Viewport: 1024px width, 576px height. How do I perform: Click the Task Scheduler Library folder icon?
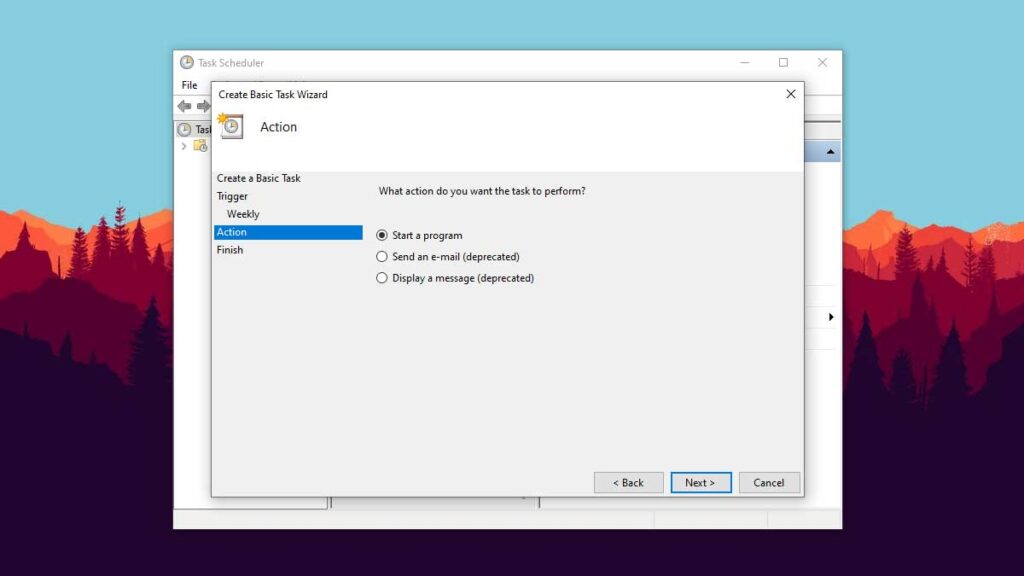(x=200, y=146)
